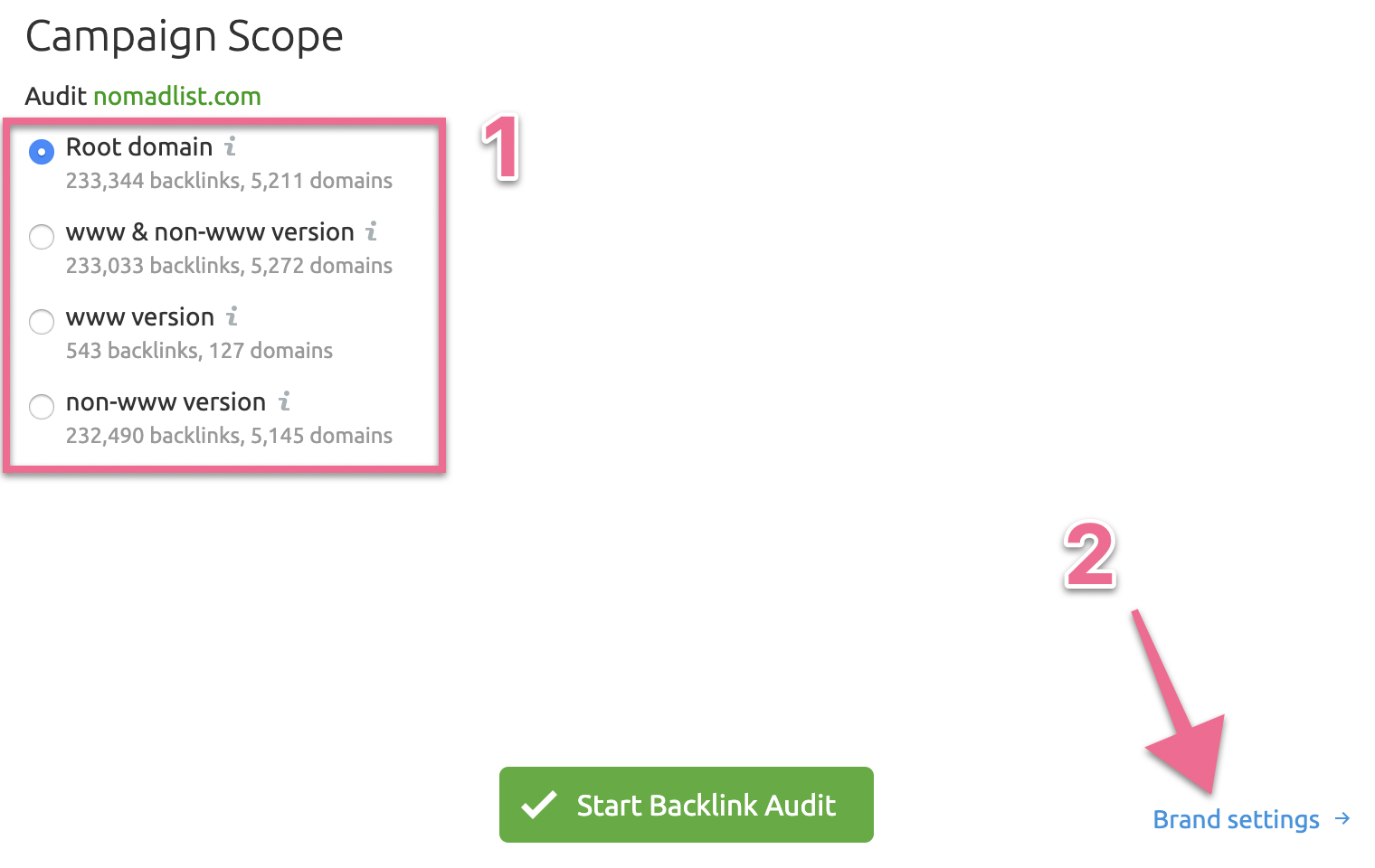Open the nomadlist.com domain link
This screenshot has width=1375, height=868.
point(177,96)
